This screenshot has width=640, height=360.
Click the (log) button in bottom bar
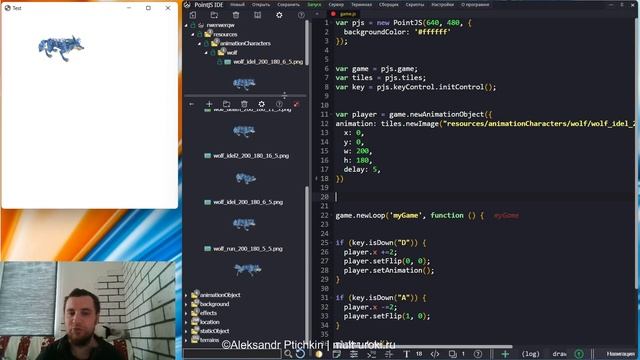(x=530, y=354)
